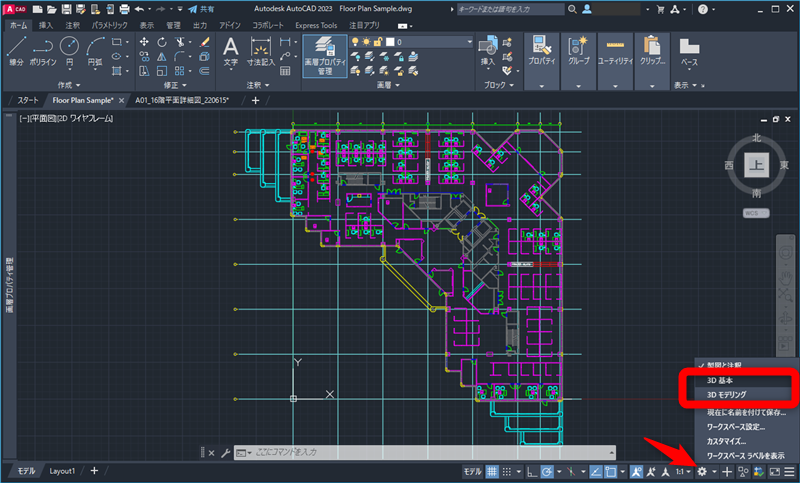This screenshot has width=800, height=483.
Task: Toggle grid display in status bar
Action: click(492, 471)
